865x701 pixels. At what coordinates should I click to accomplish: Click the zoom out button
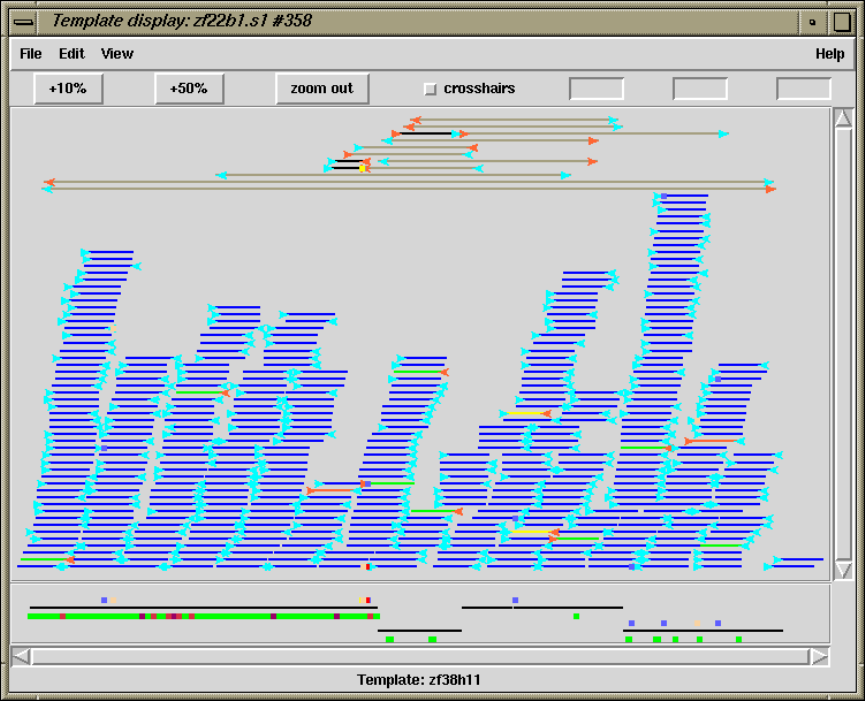pos(322,89)
